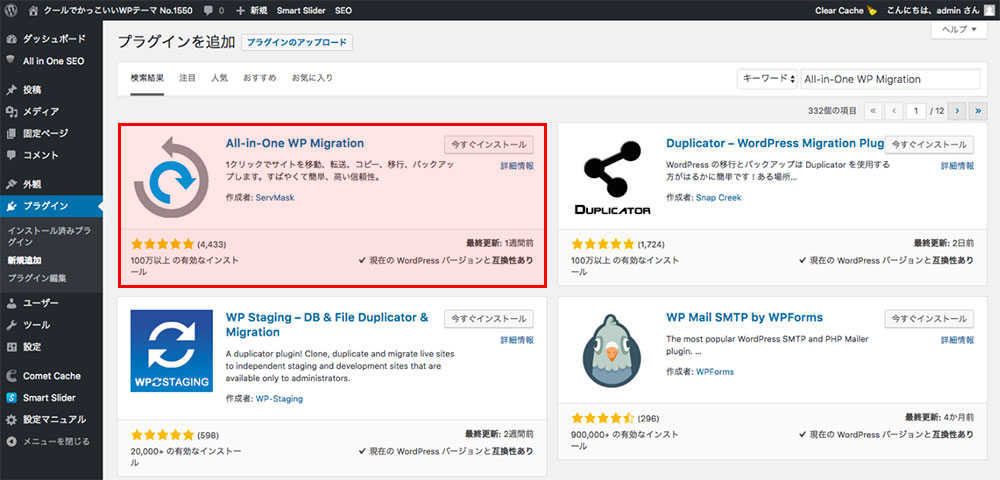1000x480 pixels.
Task: Switch to the 注目 tab
Action: 188,78
